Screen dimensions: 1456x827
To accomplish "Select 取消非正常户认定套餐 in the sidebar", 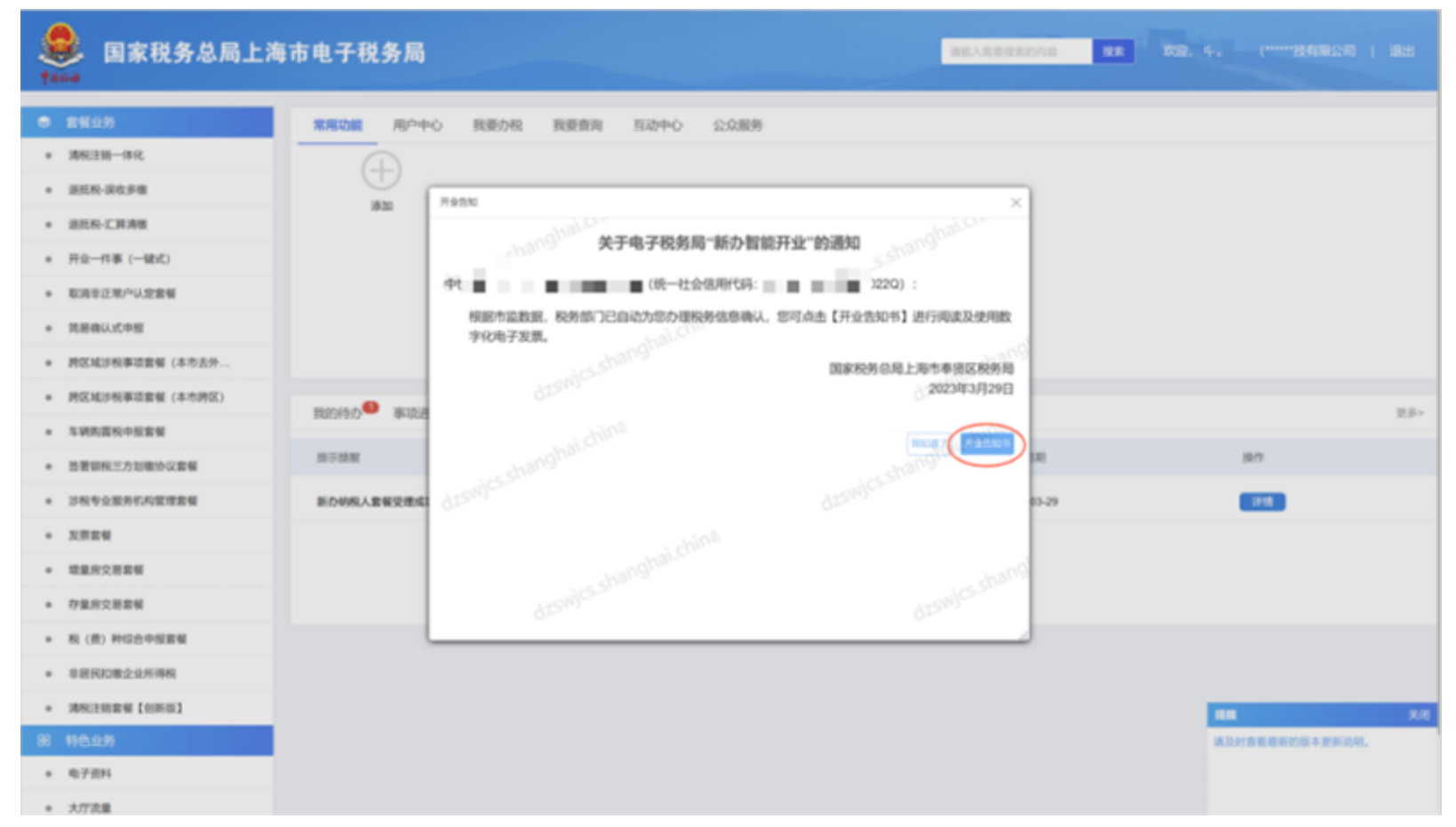I will point(123,294).
